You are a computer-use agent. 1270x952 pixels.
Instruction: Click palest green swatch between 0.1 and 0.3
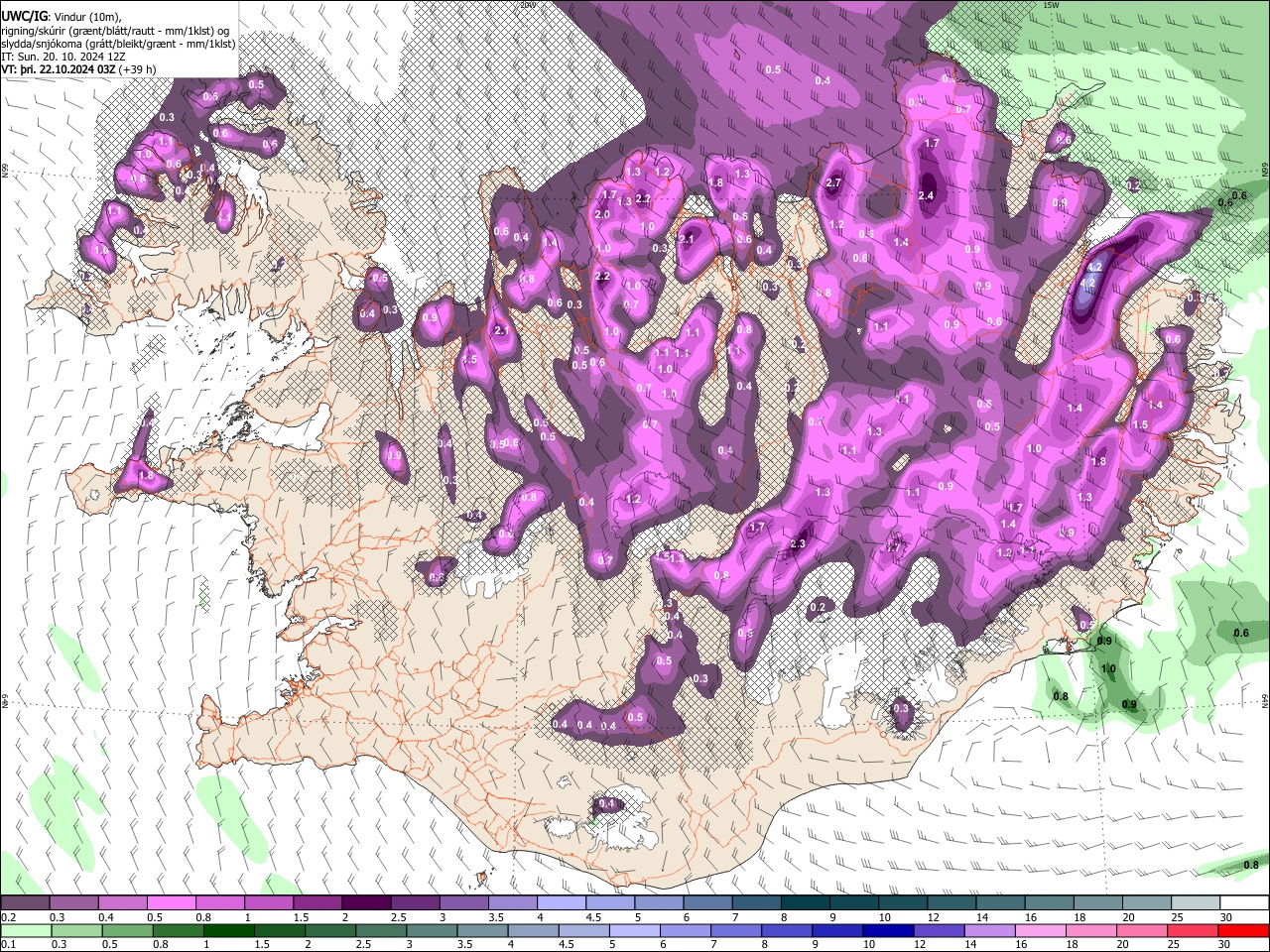25,931
